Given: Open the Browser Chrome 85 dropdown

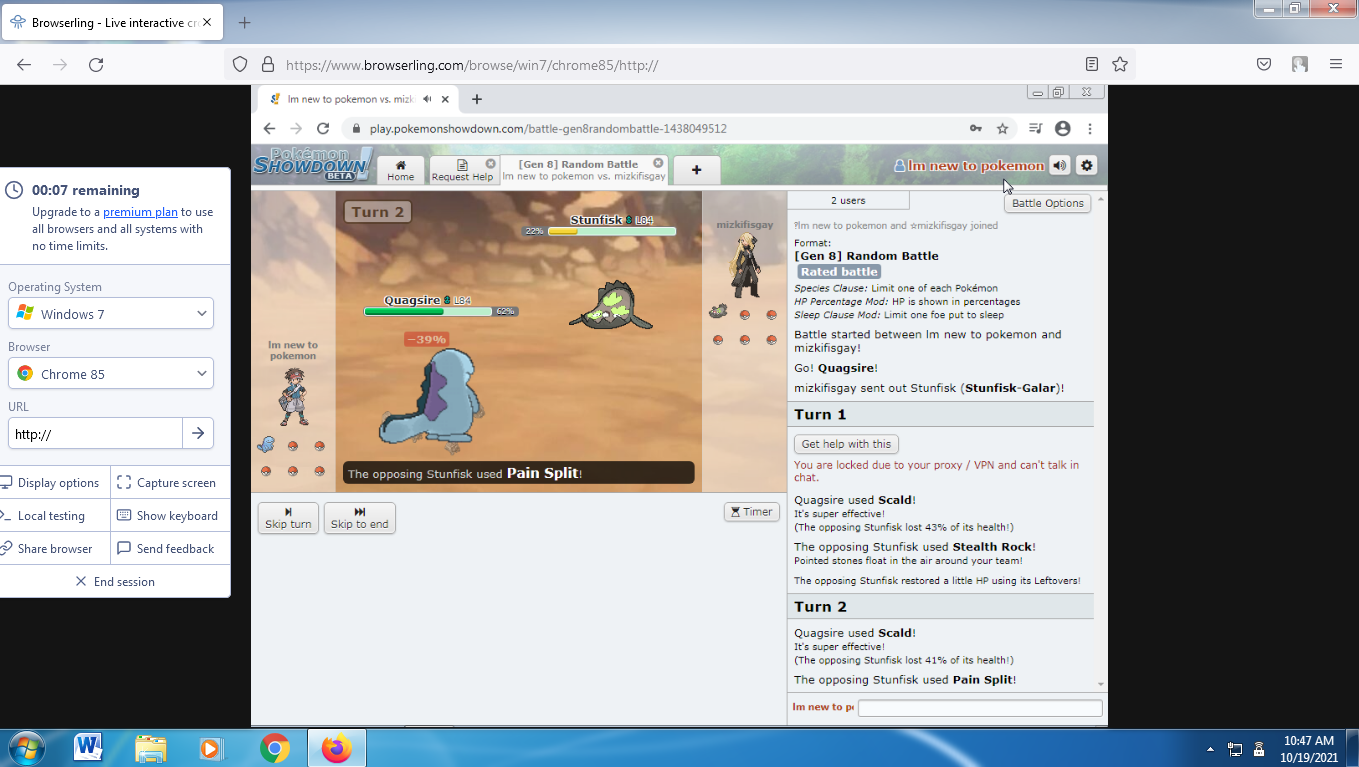Looking at the screenshot, I should pos(111,374).
